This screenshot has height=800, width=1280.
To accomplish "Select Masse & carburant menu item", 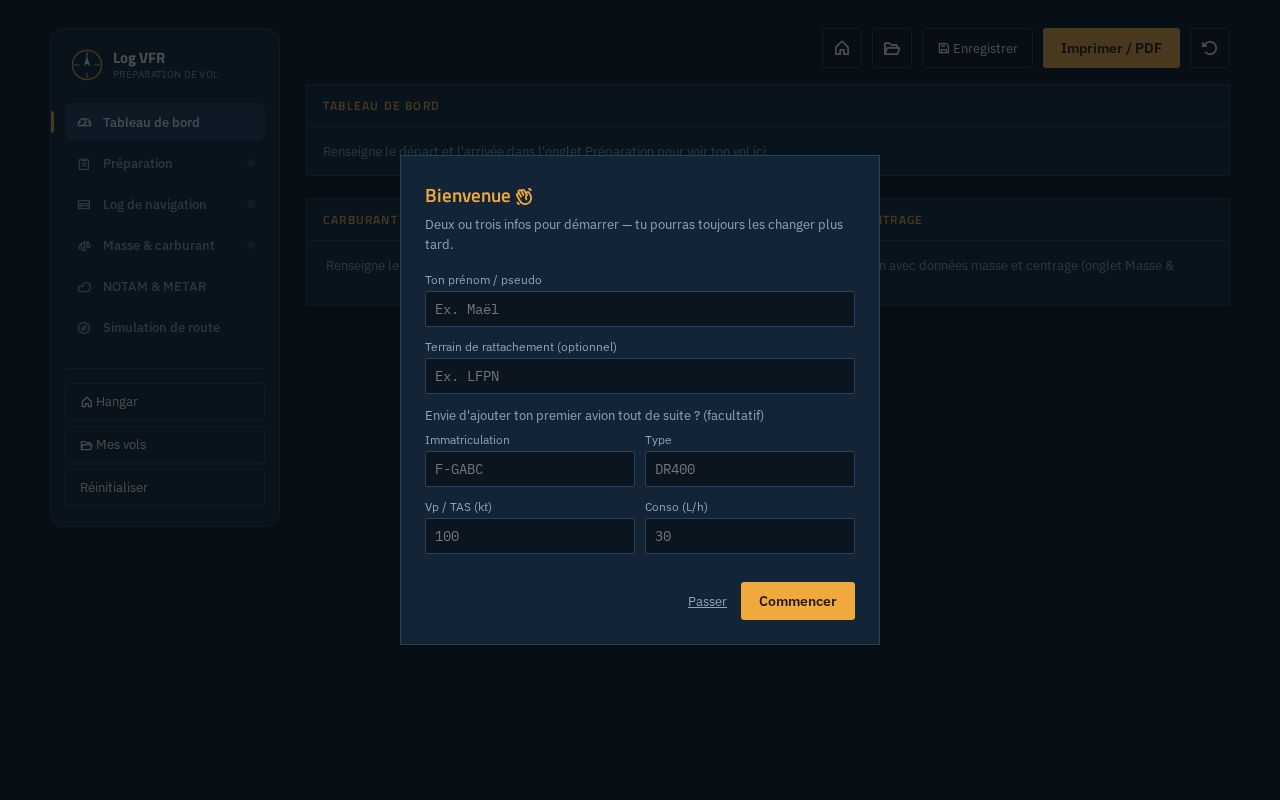I will 165,245.
